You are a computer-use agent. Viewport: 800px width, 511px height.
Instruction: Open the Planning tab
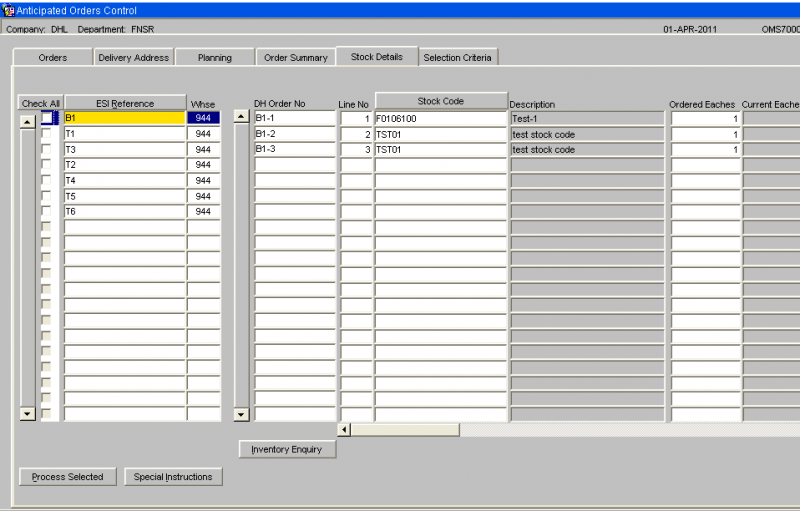click(215, 57)
